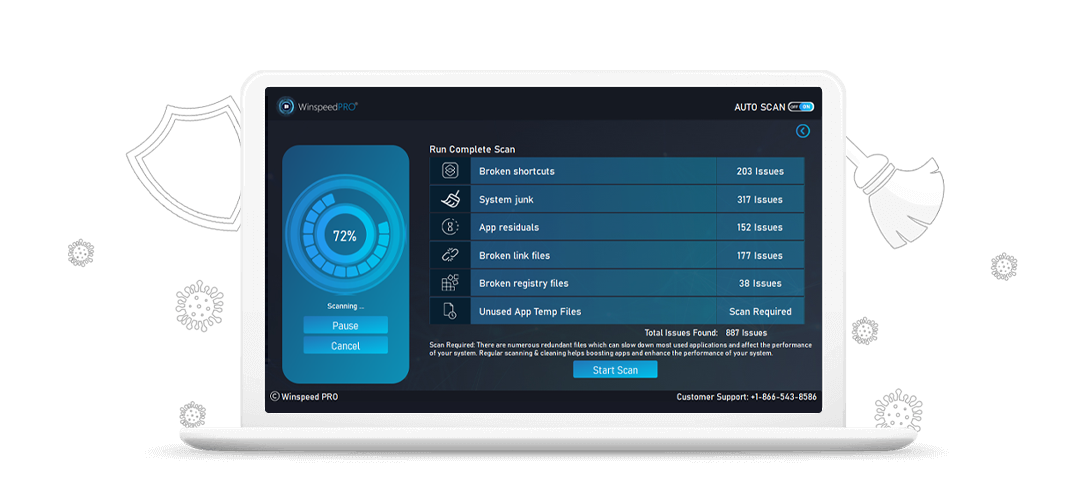Toggle the AUTO SCAN switch

tap(801, 107)
